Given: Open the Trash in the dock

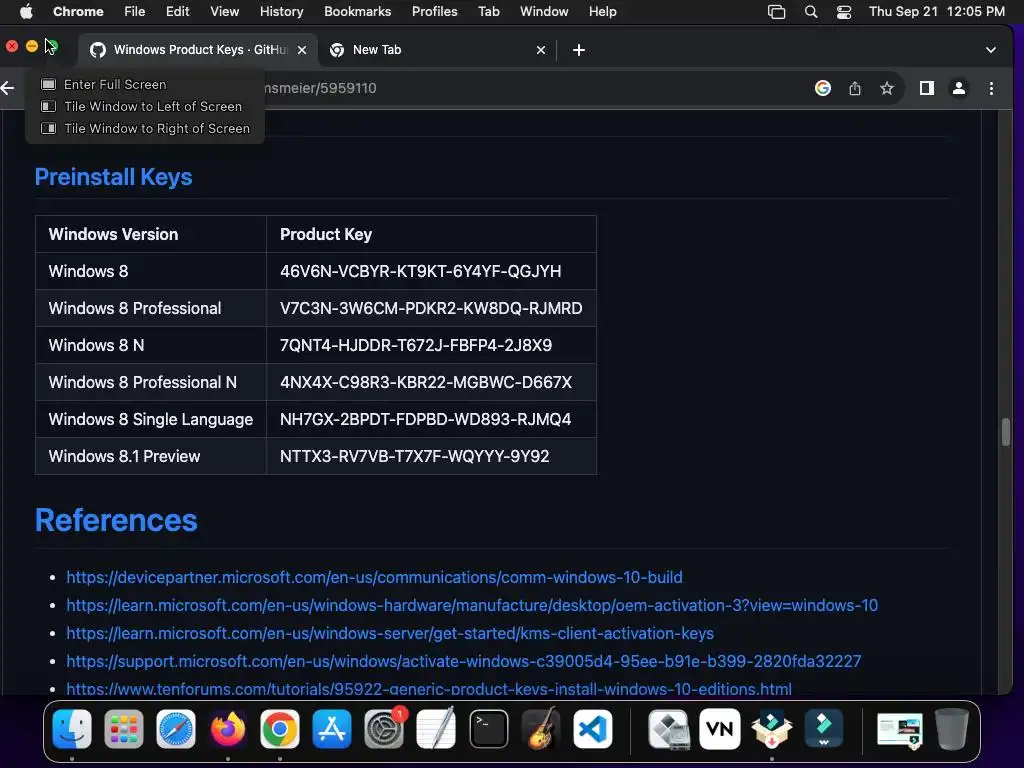Looking at the screenshot, I should 952,729.
